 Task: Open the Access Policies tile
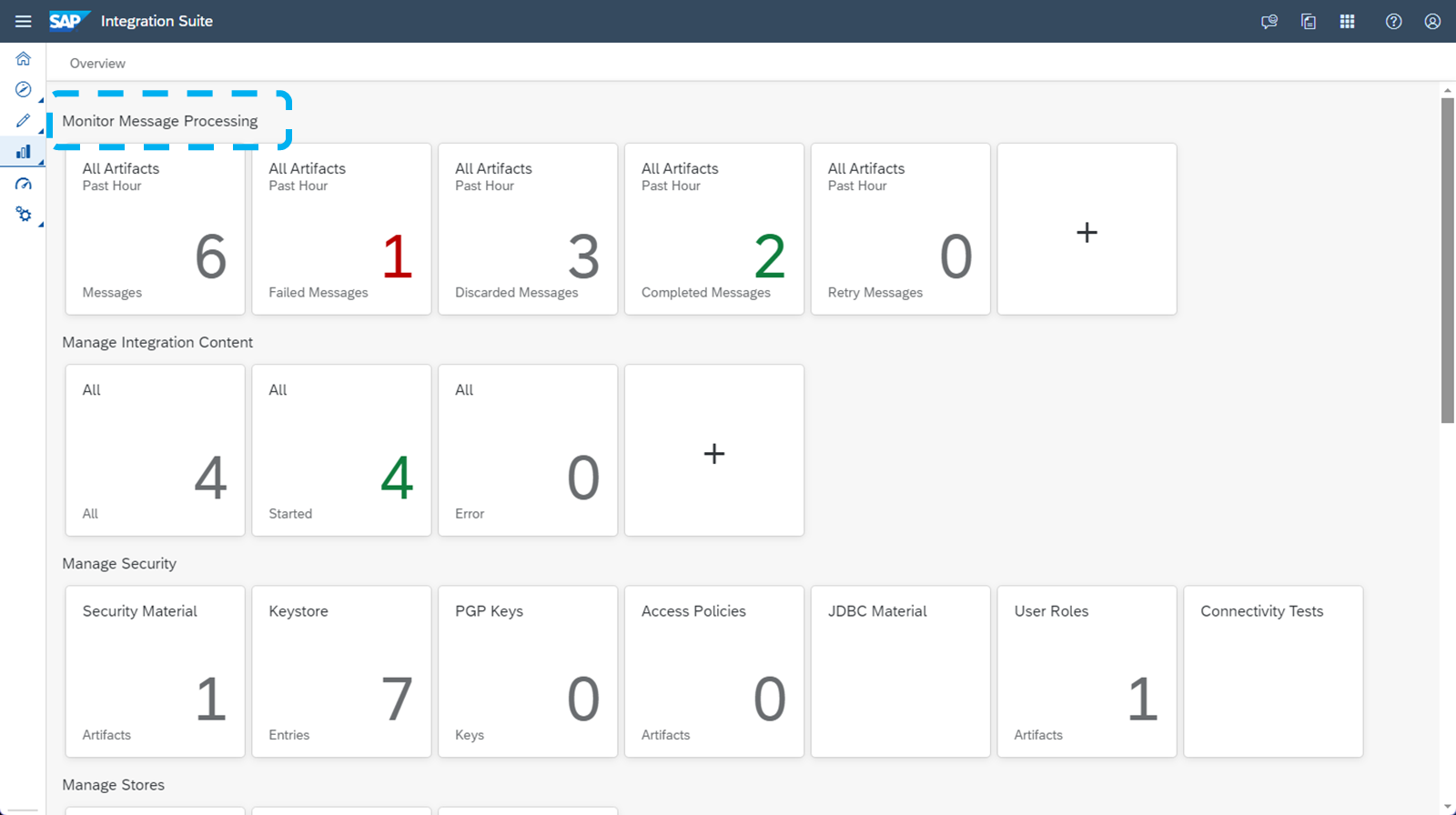pyautogui.click(x=714, y=671)
